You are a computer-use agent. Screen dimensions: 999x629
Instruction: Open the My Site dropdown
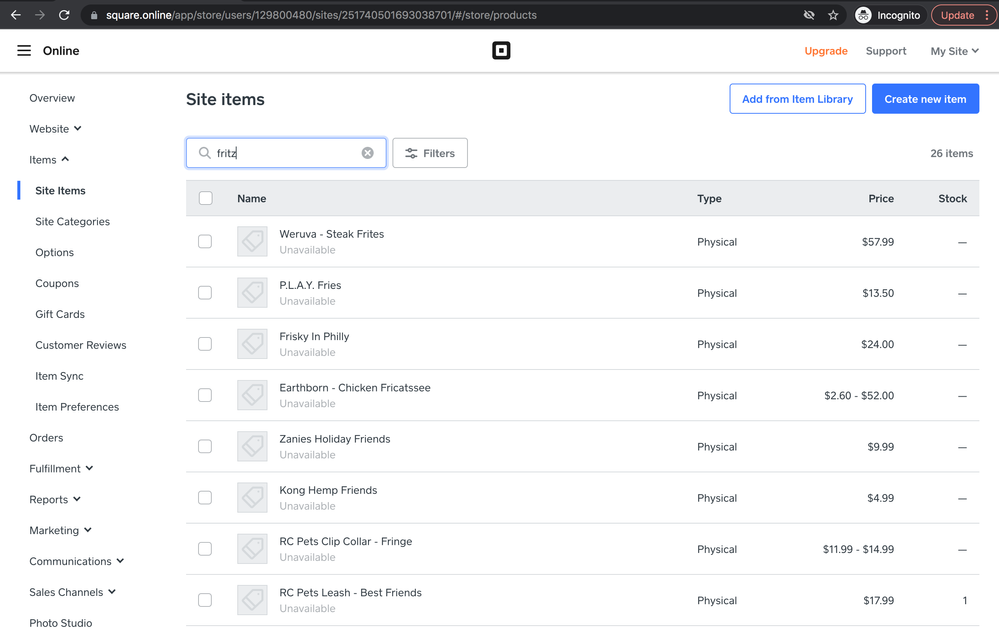(954, 51)
